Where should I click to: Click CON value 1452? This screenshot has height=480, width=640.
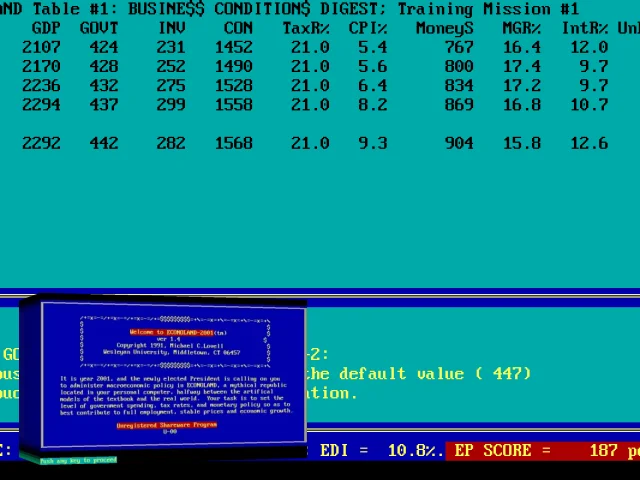click(x=234, y=47)
